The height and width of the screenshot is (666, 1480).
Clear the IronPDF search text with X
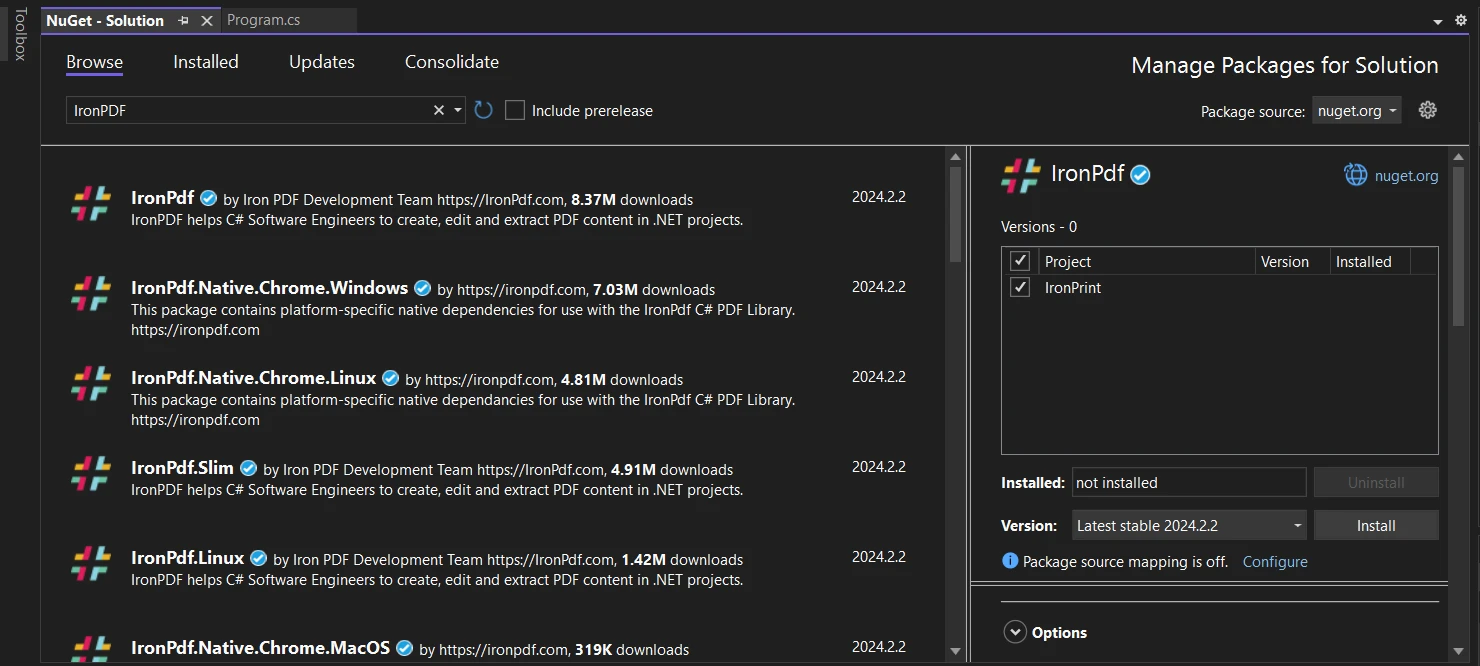pos(438,110)
